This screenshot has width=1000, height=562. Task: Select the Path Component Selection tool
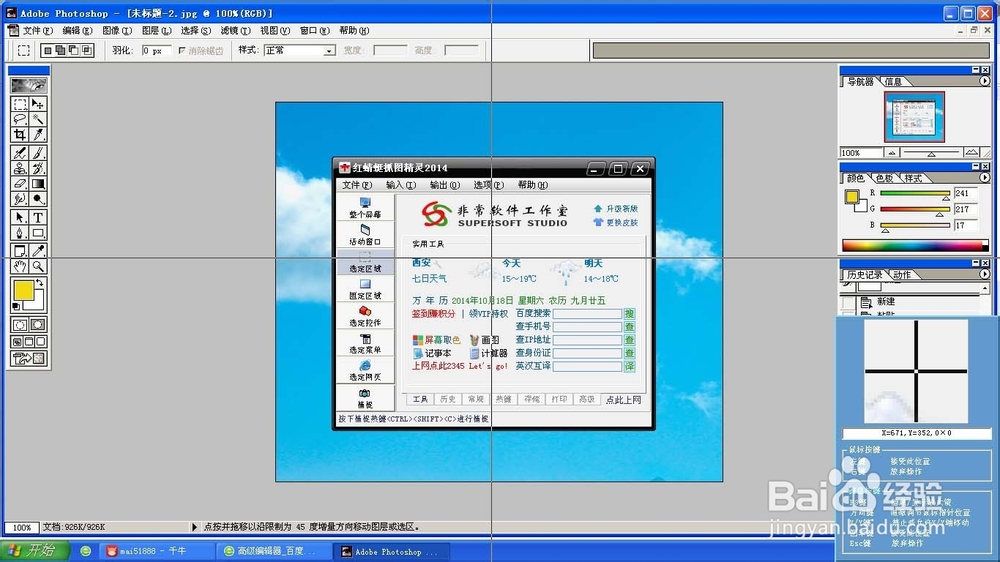(20, 218)
